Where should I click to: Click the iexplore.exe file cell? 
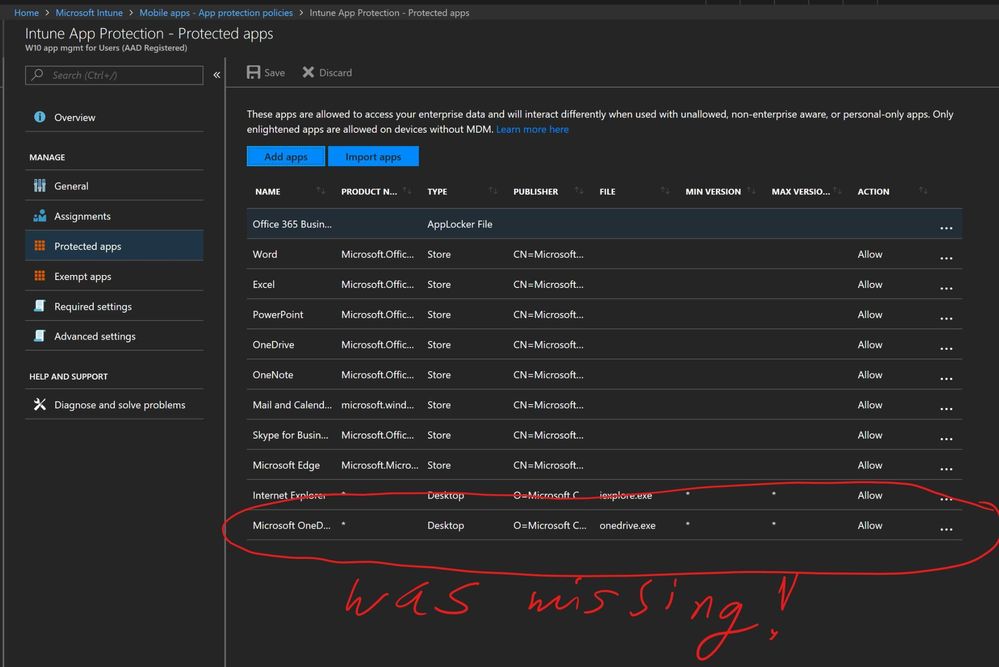tap(625, 495)
